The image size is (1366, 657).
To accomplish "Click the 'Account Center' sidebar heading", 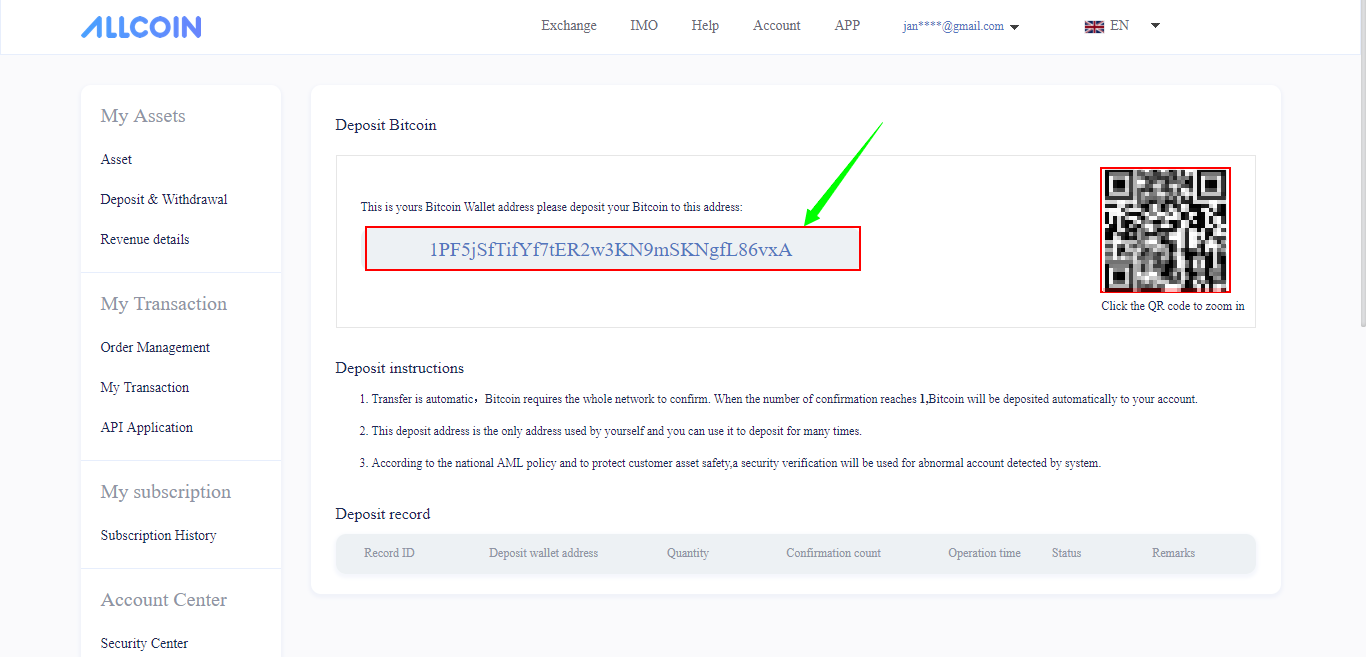I will (164, 601).
